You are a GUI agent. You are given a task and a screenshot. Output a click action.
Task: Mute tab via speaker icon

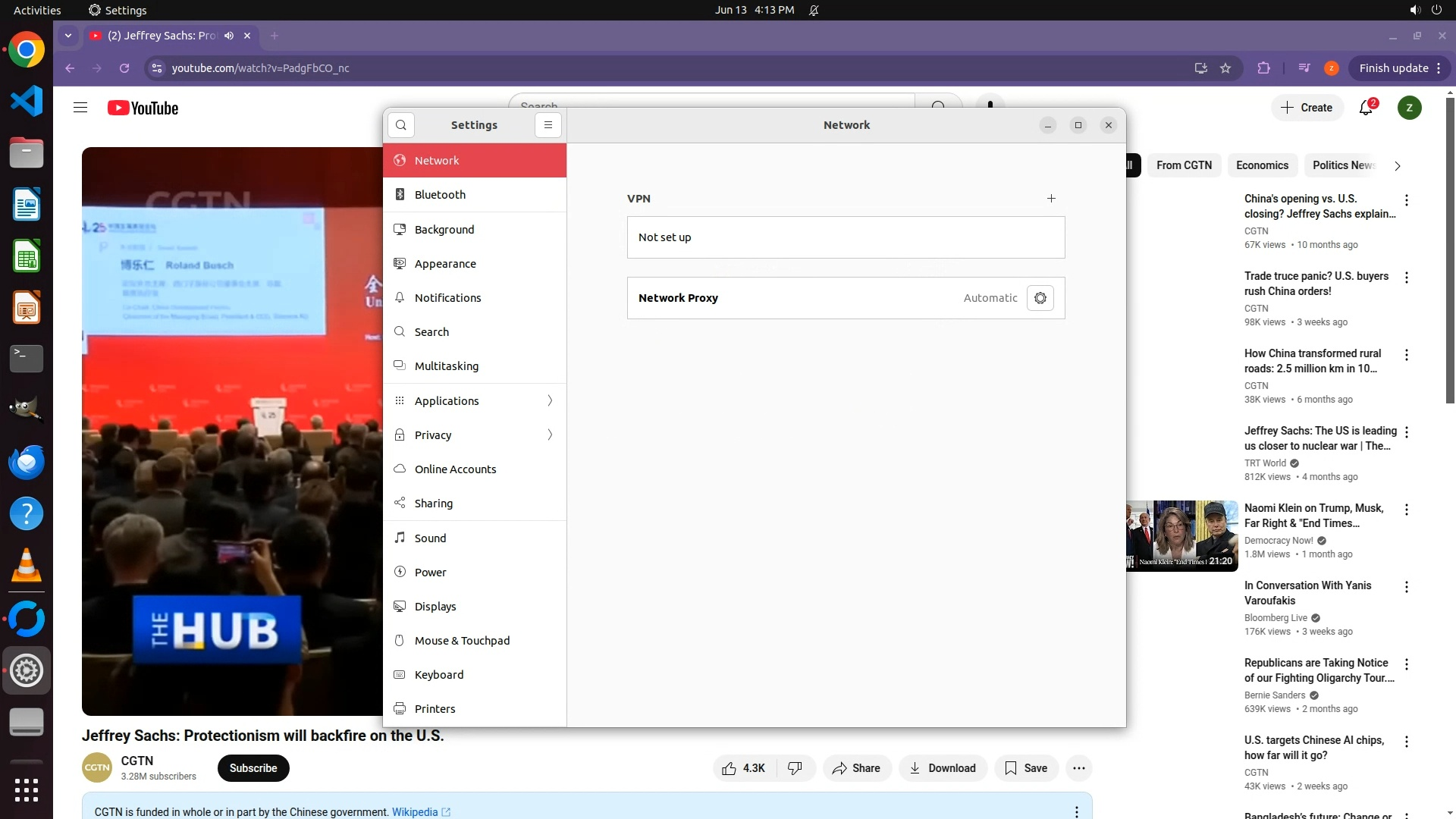coord(229,36)
